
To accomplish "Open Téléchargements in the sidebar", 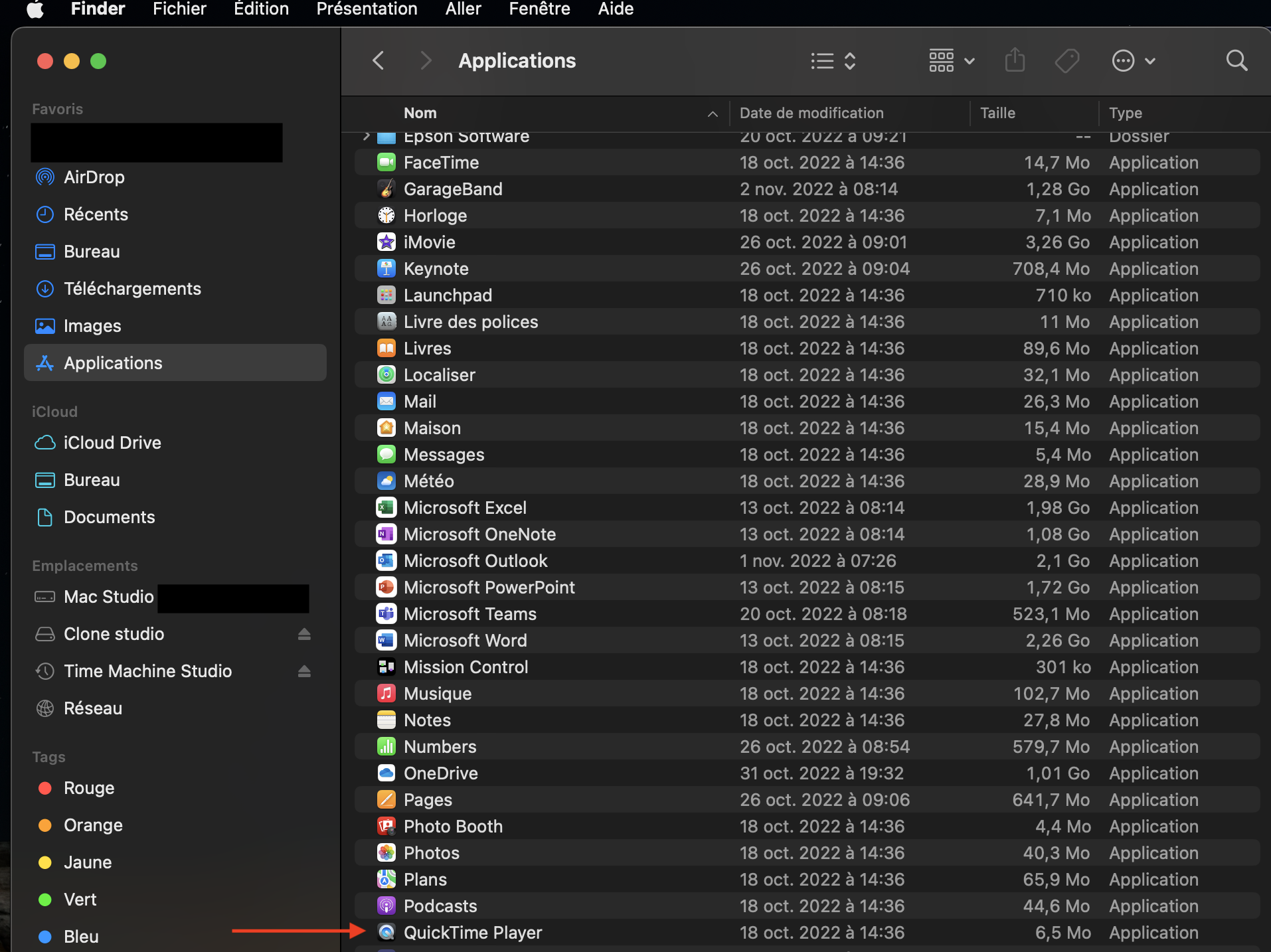I will click(x=175, y=289).
